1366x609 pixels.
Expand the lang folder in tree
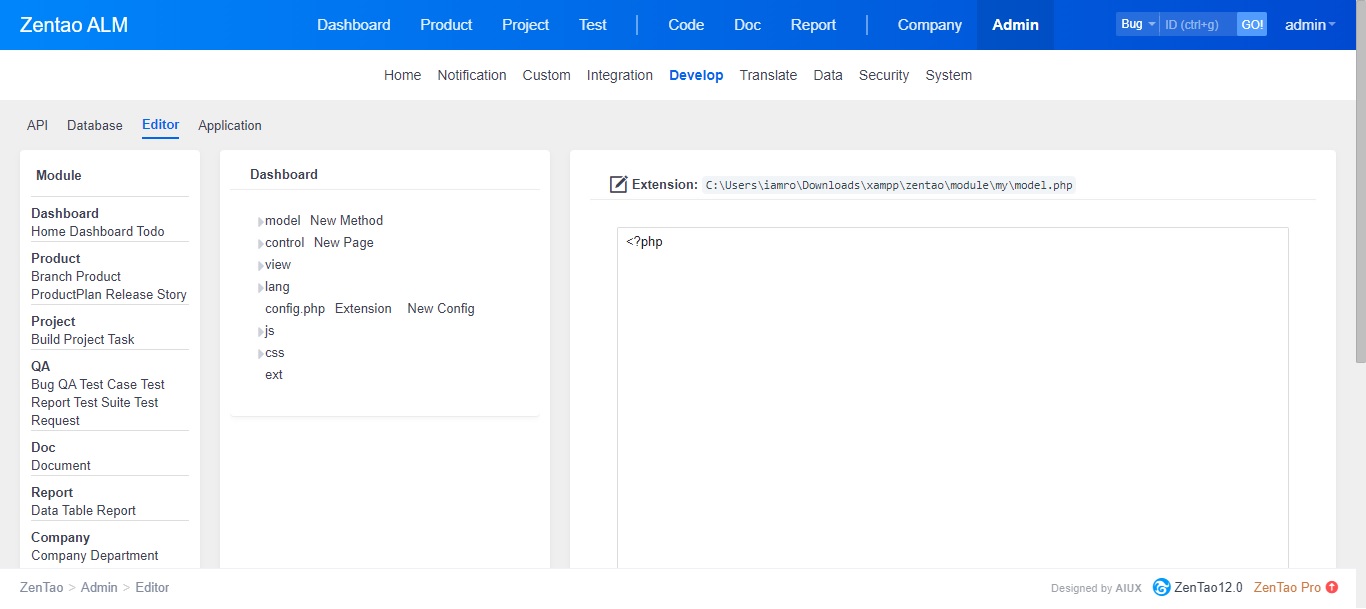pyautogui.click(x=261, y=287)
